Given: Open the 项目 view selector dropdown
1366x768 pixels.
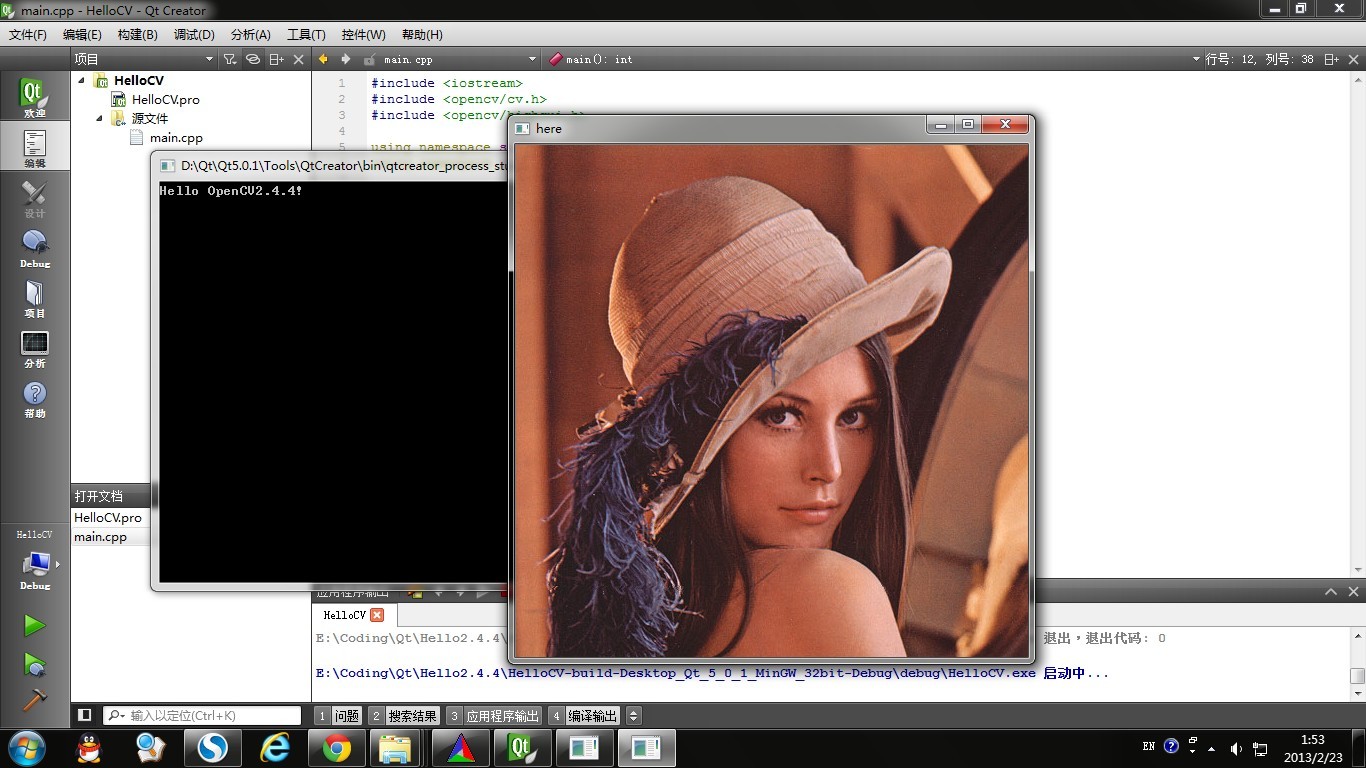Looking at the screenshot, I should pos(145,59).
